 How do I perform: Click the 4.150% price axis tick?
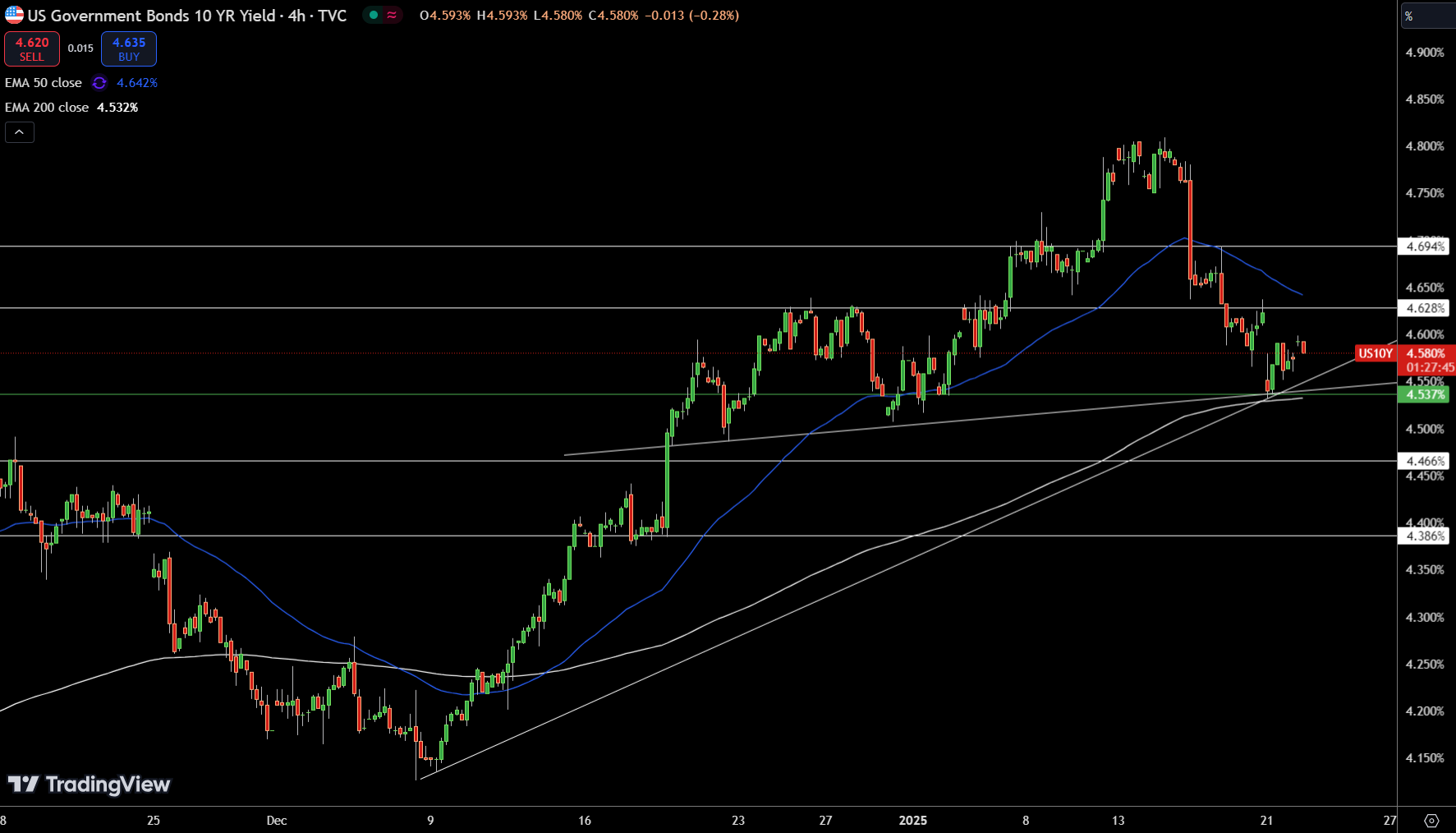(1425, 757)
